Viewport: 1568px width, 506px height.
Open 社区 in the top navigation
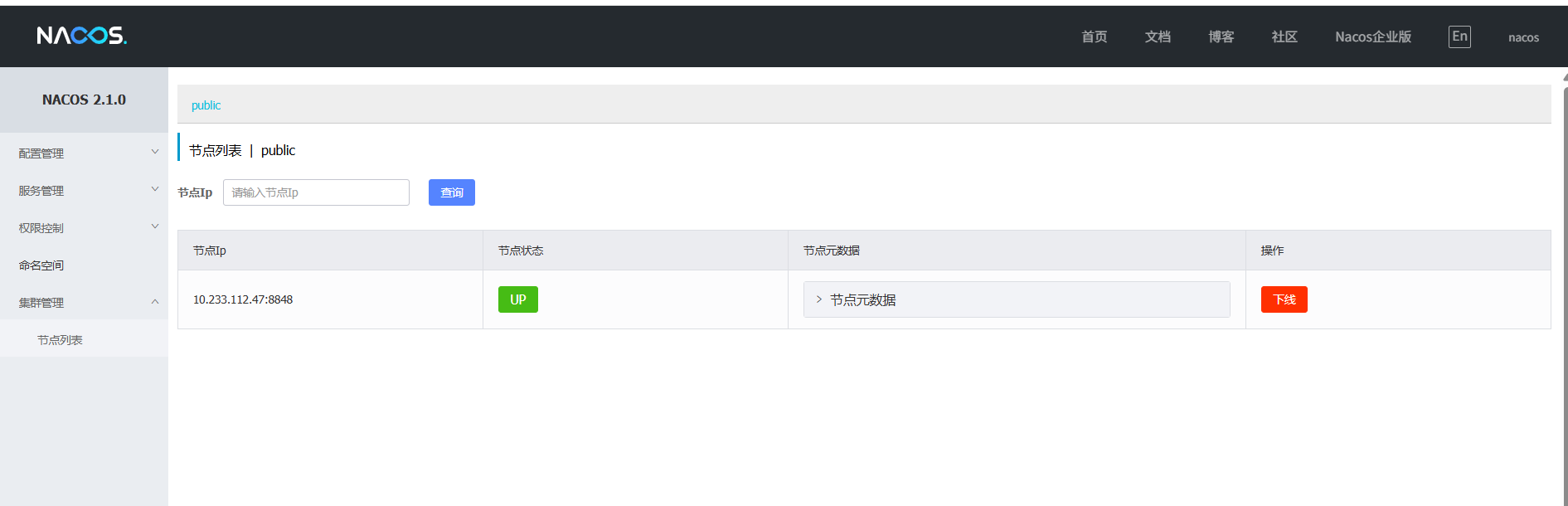(1284, 36)
